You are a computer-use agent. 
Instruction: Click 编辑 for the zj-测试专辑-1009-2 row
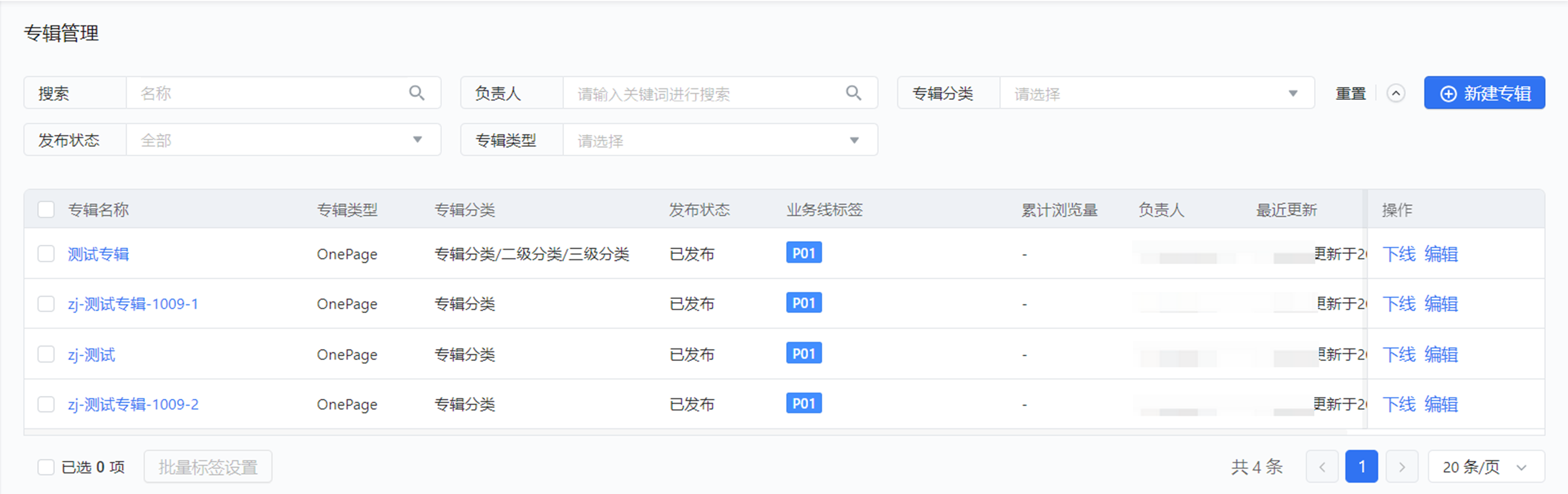click(1441, 404)
